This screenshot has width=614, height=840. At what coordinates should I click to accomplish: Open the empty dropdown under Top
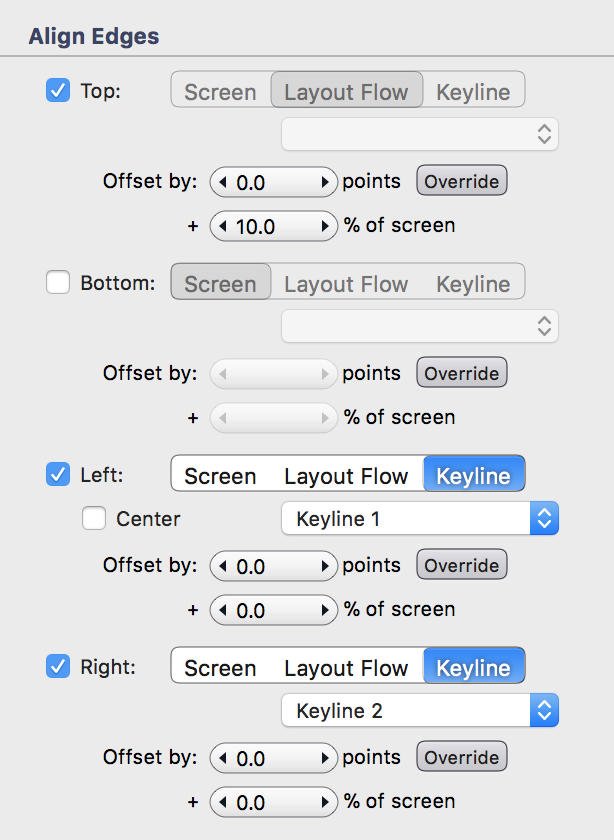click(x=419, y=134)
